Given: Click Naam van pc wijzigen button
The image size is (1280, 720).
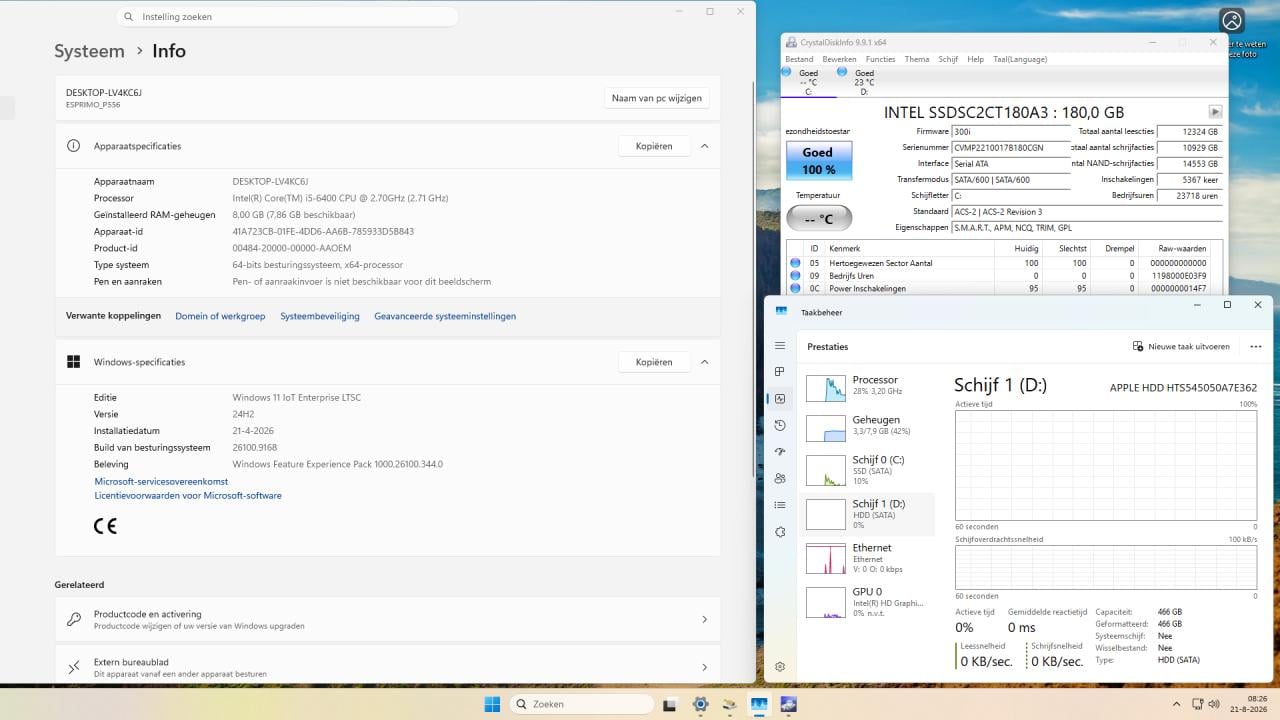Looking at the screenshot, I should pyautogui.click(x=657, y=98).
